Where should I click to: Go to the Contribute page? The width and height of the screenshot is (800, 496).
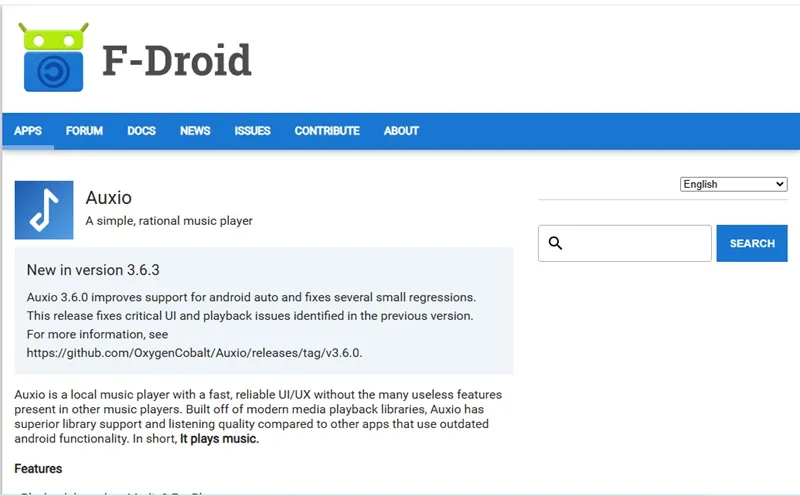click(327, 131)
